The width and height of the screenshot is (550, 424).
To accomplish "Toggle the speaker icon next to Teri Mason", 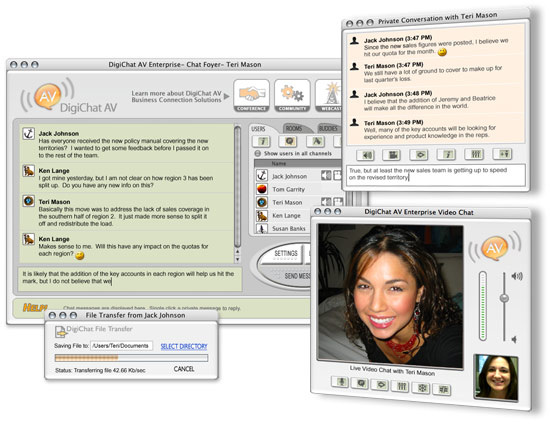I will click(x=326, y=202).
